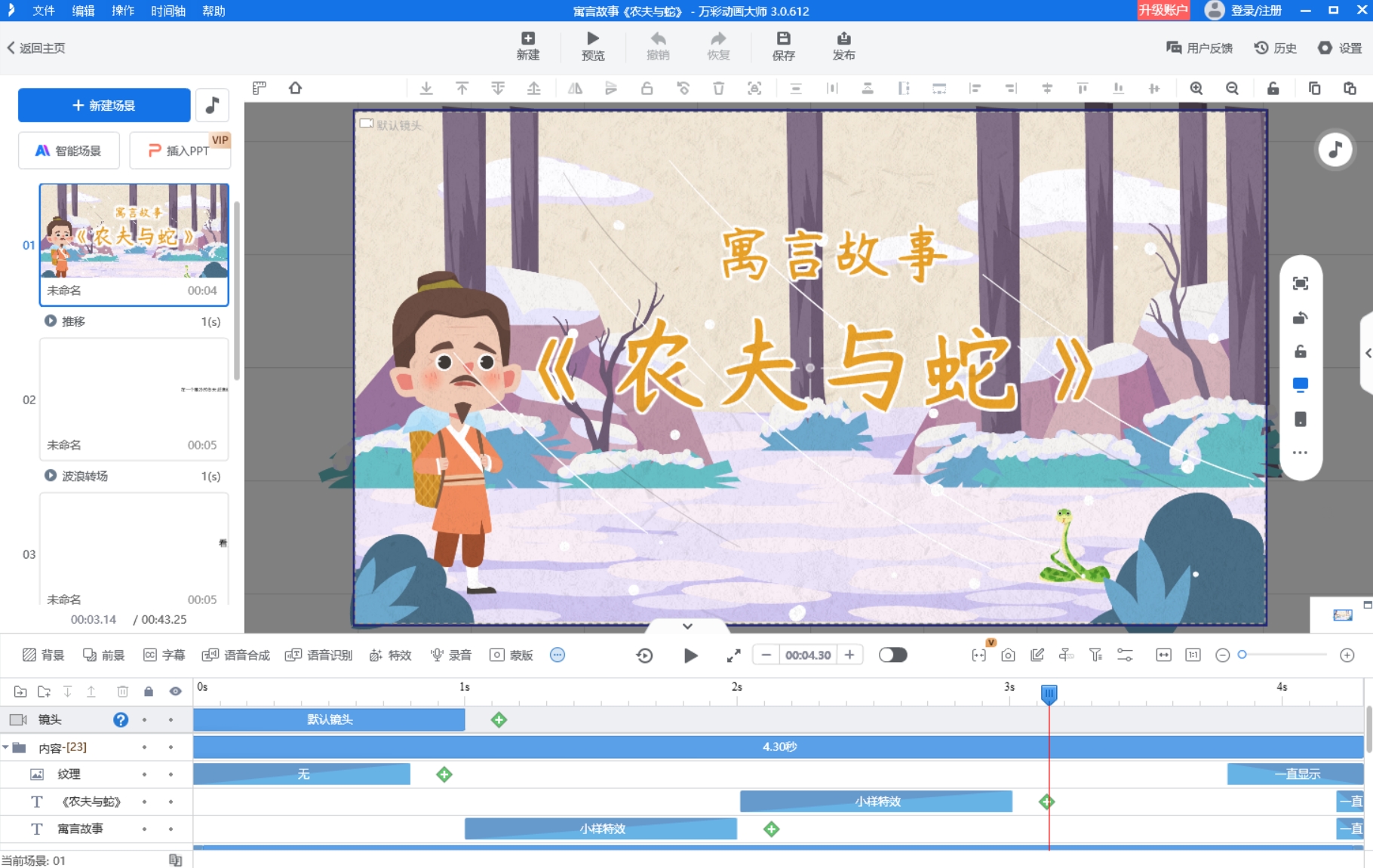The height and width of the screenshot is (868, 1373).
Task: Click 插入PPT to import a presentation
Action: (x=180, y=150)
